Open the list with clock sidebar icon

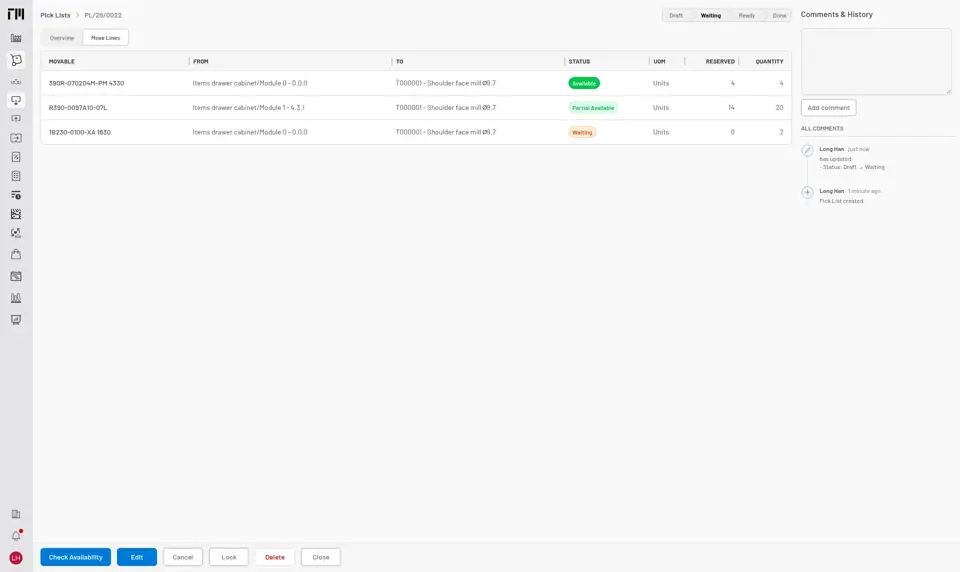16,195
